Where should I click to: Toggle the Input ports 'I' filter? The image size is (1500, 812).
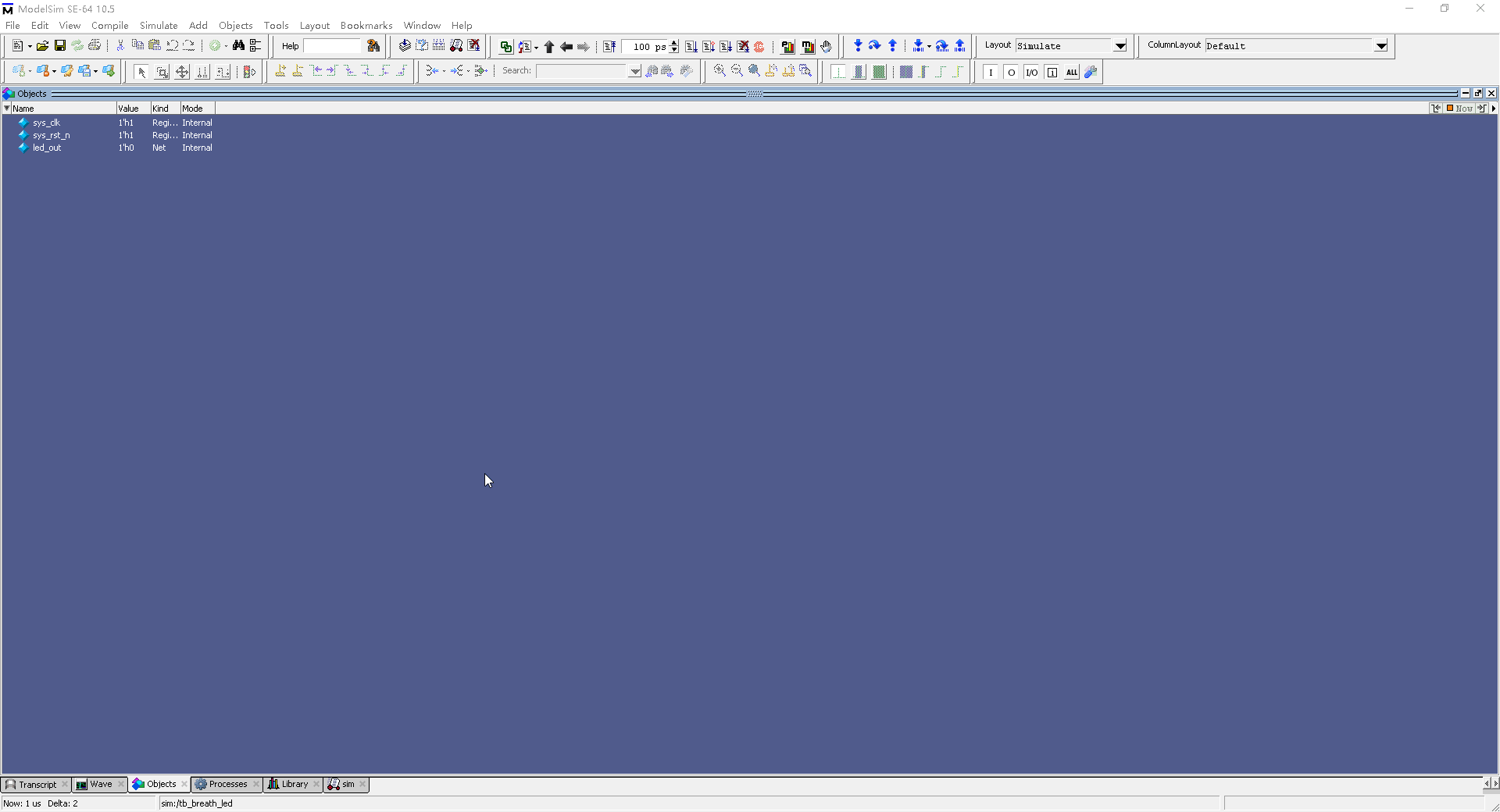991,72
